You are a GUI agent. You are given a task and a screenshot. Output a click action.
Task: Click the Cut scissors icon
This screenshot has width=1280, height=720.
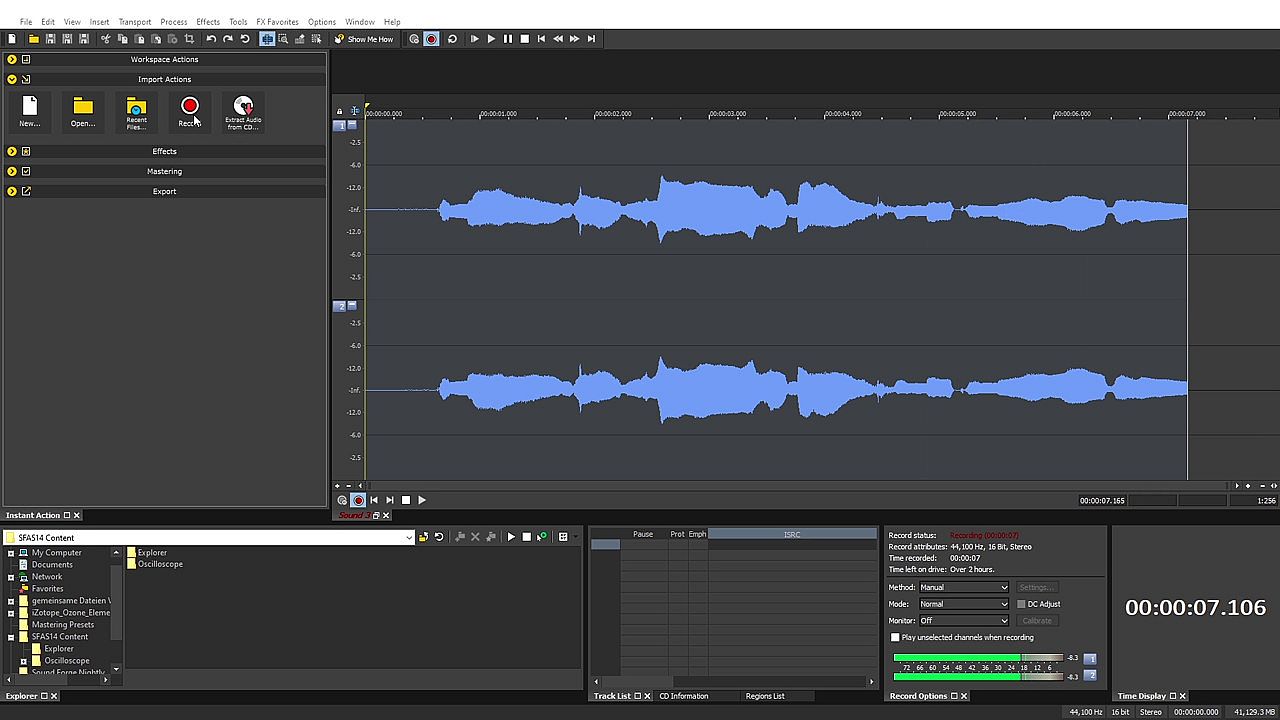point(105,39)
